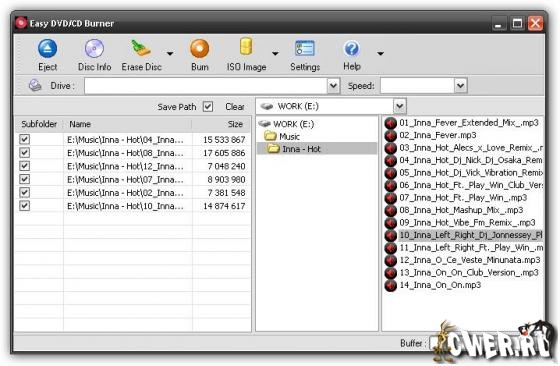Open the arrow menu next to Erase Disc

[x=170, y=54]
